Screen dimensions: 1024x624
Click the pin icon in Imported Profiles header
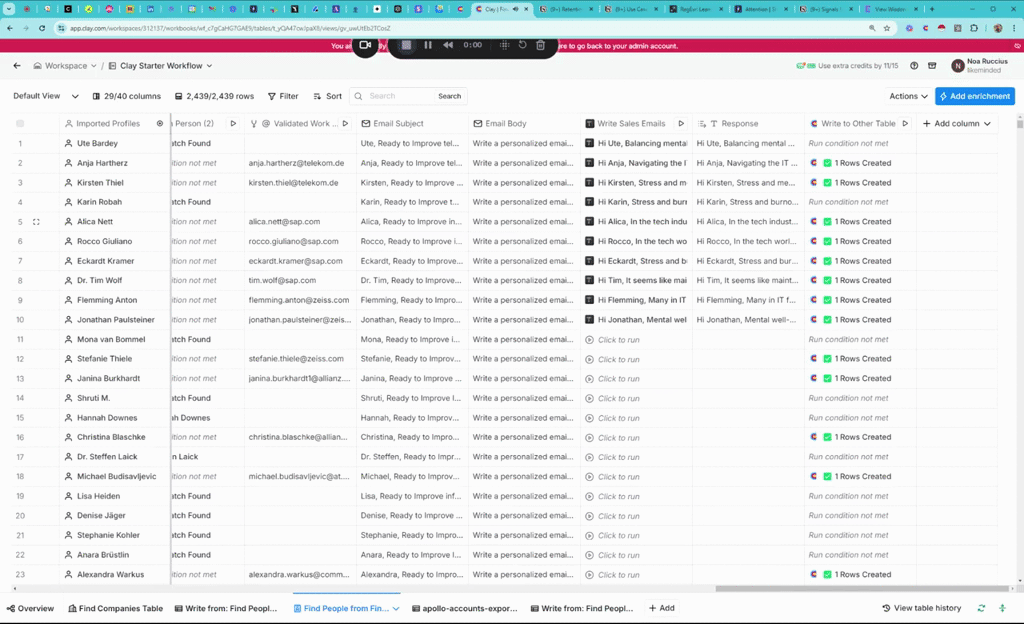coord(159,124)
